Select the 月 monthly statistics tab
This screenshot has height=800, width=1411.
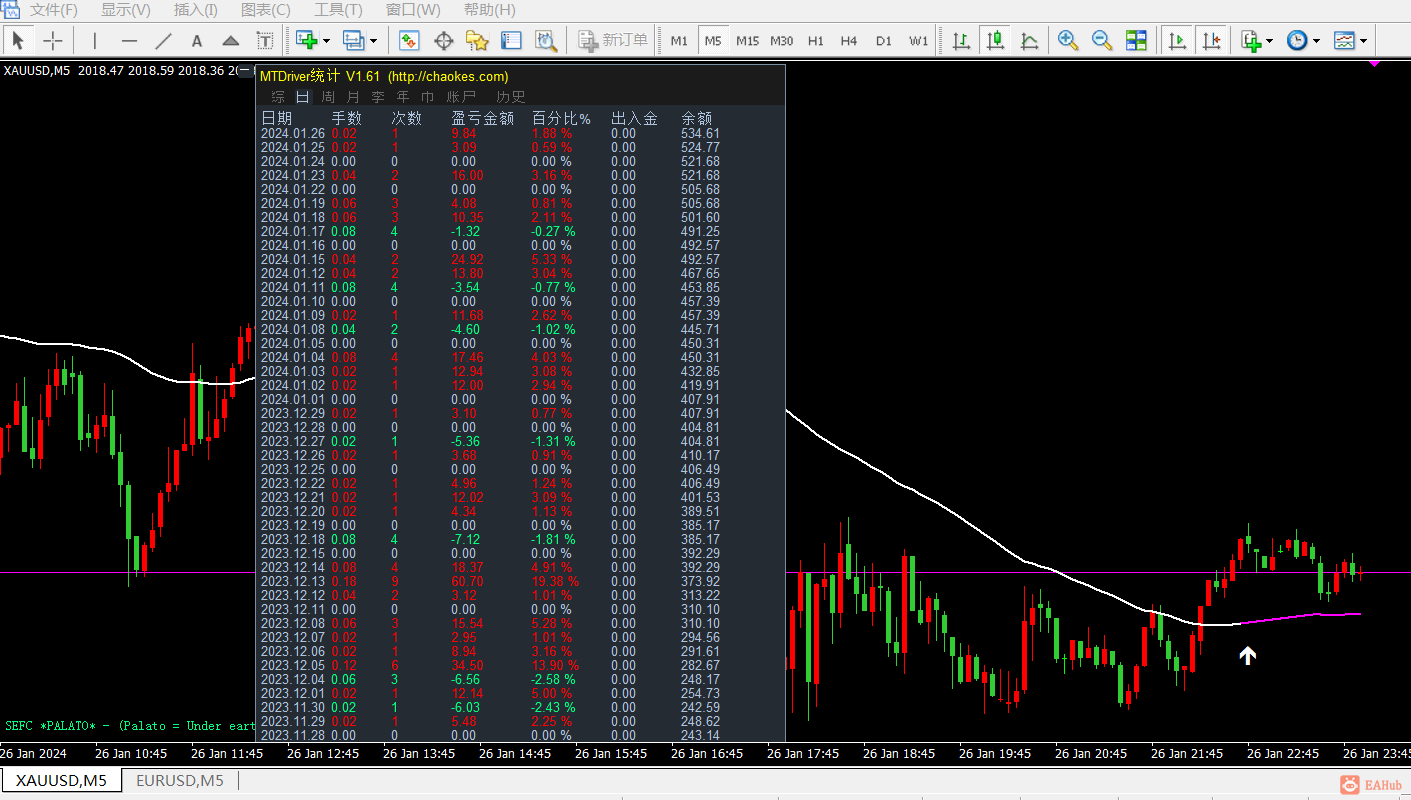[x=353, y=97]
